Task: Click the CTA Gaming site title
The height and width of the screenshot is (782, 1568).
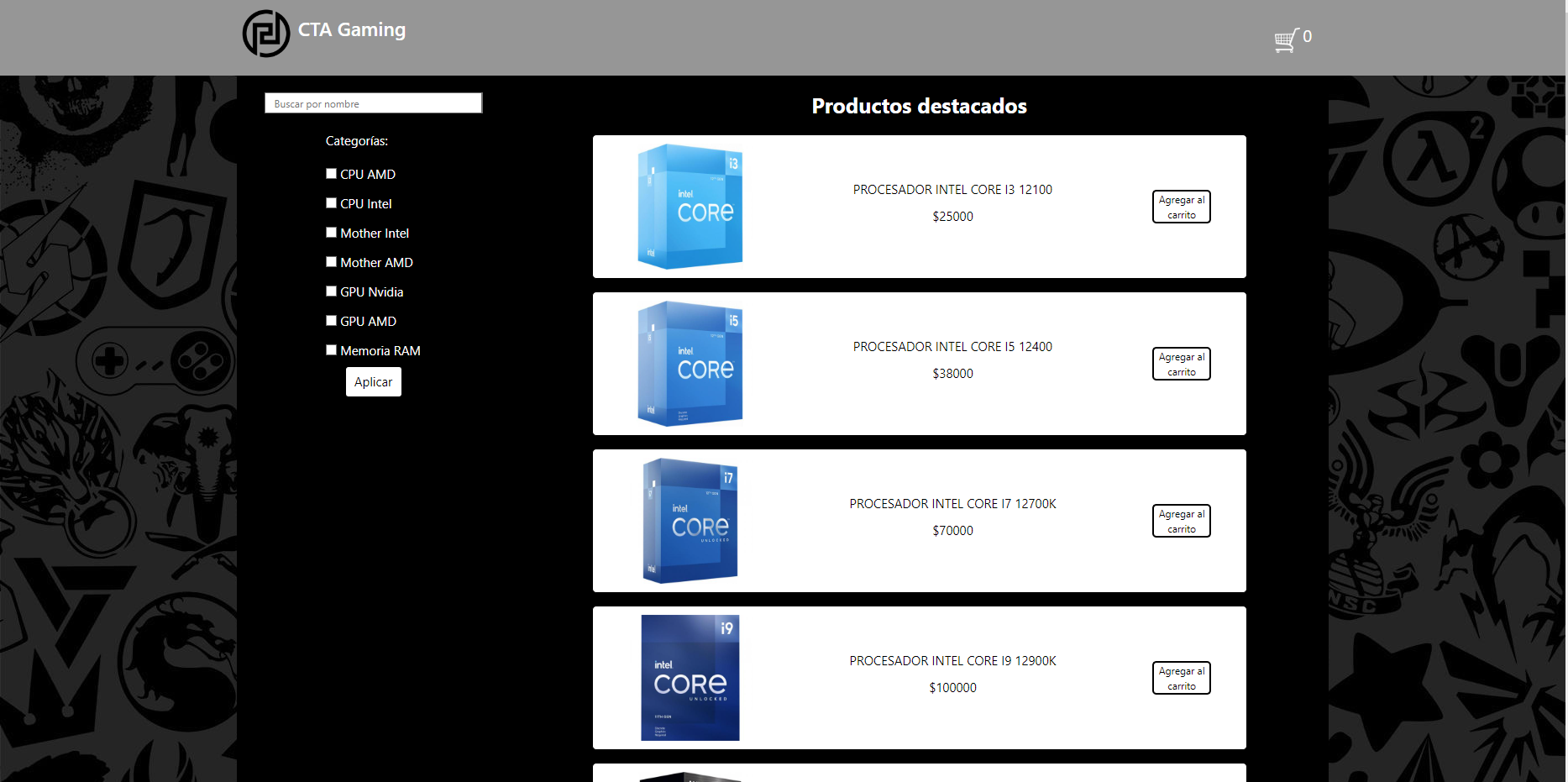Action: click(352, 30)
